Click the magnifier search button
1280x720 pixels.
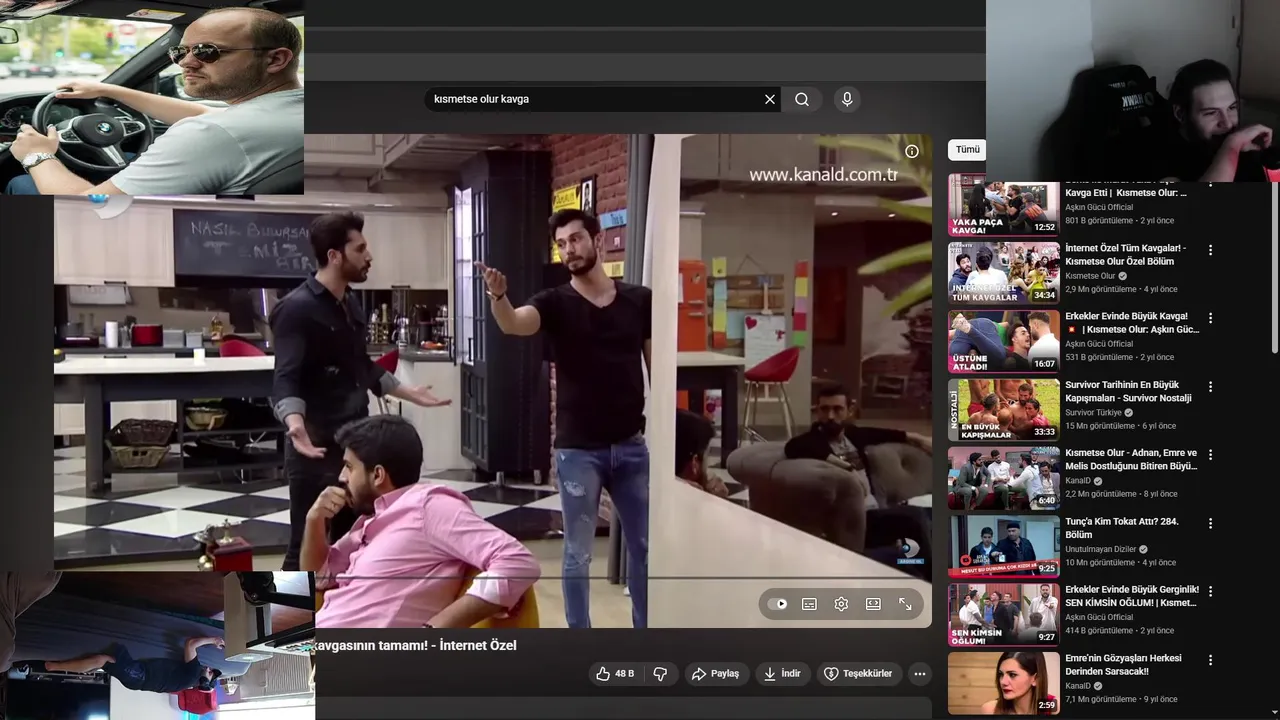(x=802, y=99)
